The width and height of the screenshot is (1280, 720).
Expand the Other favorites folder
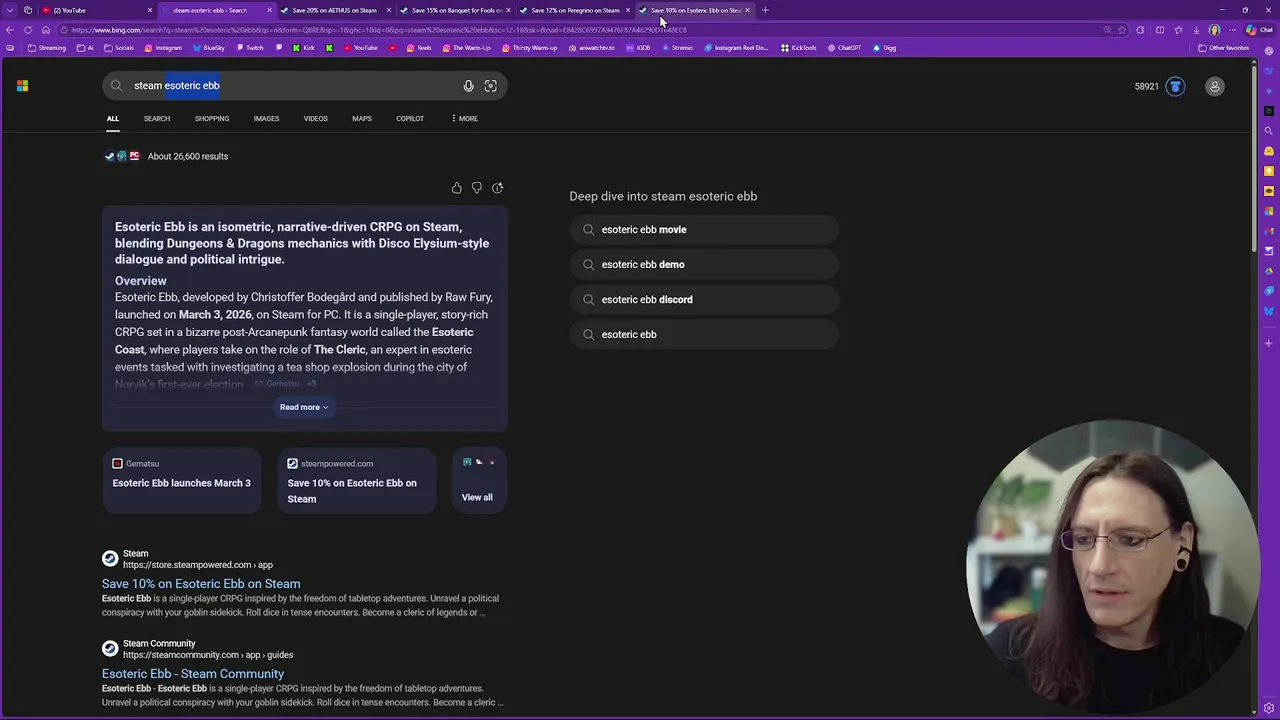coord(1224,48)
